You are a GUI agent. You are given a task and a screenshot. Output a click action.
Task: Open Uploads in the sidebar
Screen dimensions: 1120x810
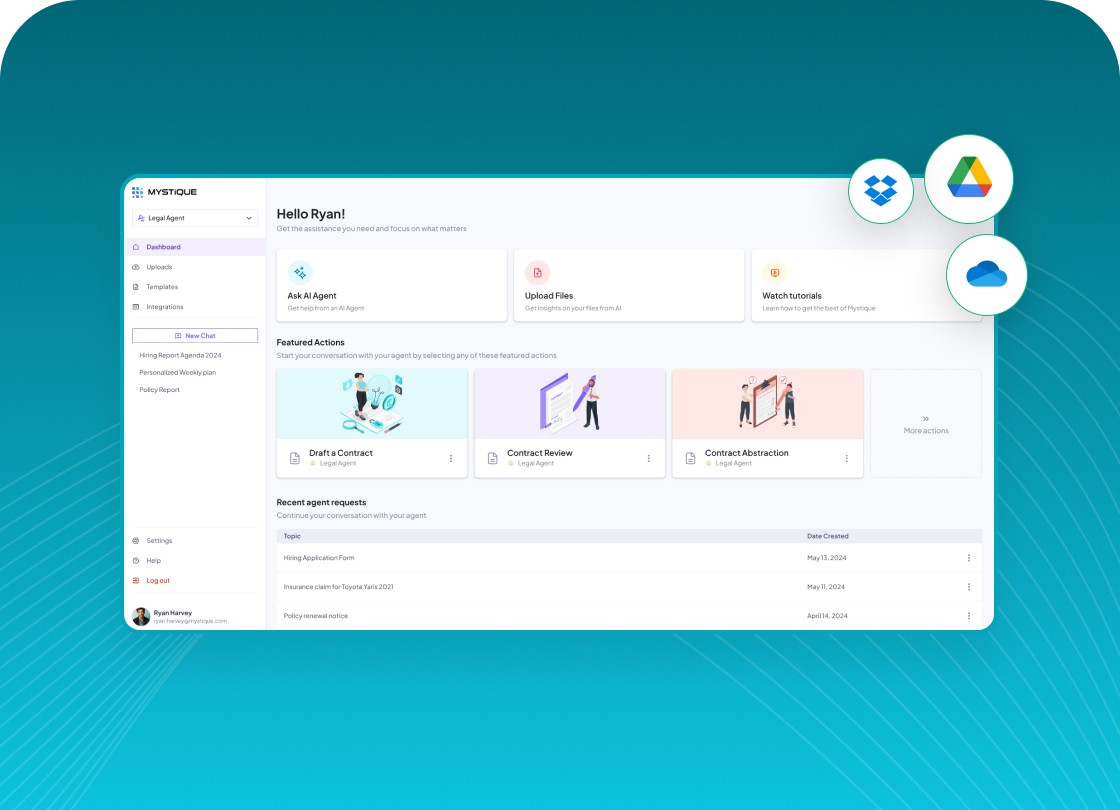click(x=159, y=267)
